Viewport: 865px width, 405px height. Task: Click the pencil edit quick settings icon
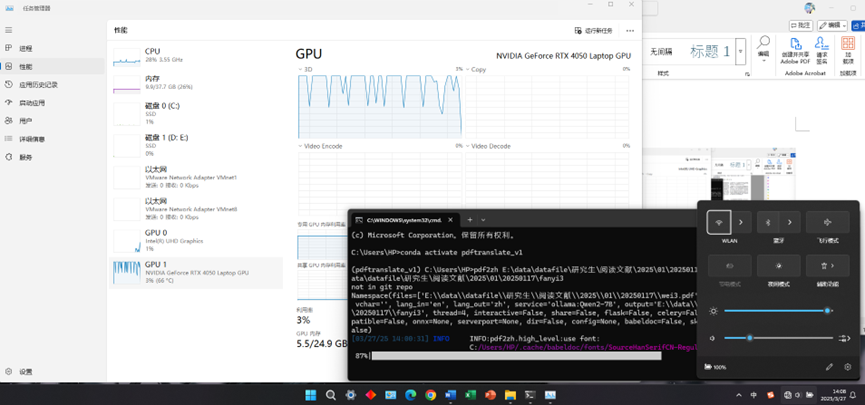coord(829,367)
